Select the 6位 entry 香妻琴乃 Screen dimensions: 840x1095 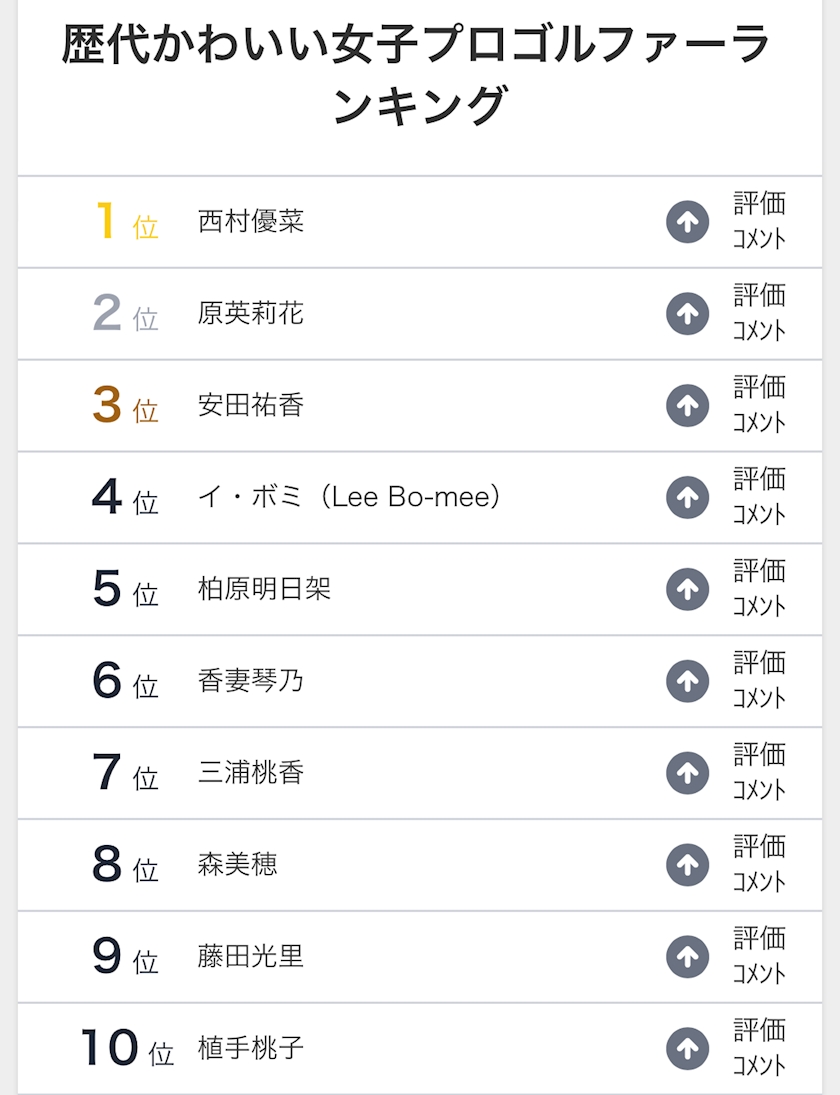(x=251, y=682)
